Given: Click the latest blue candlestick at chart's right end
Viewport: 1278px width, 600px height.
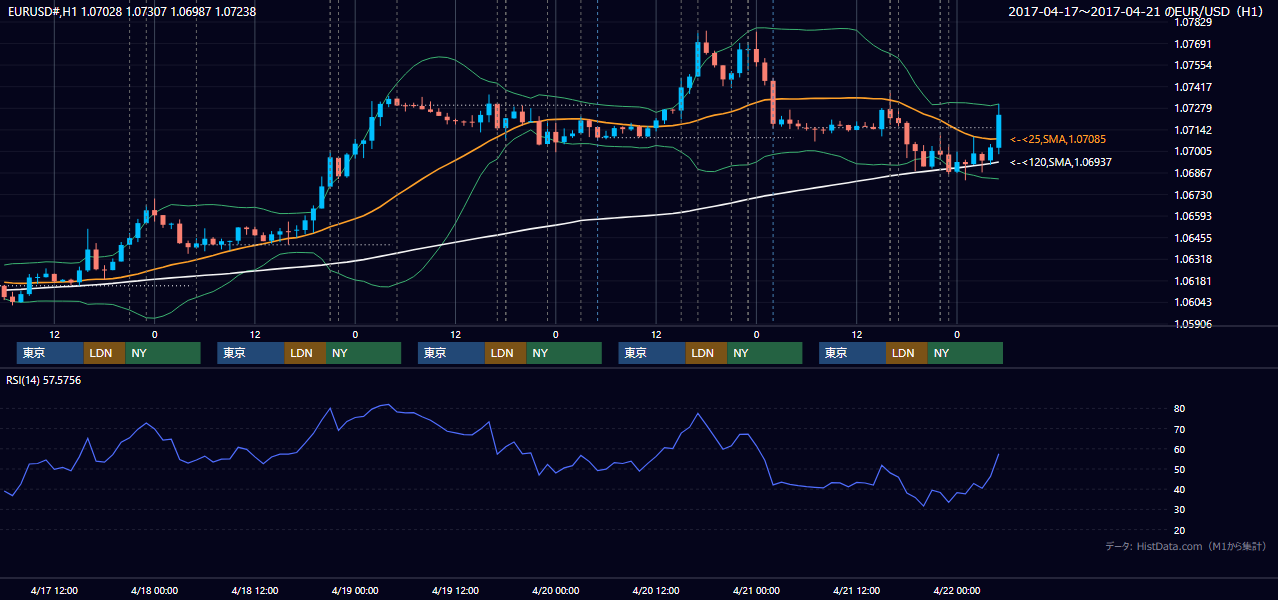Looking at the screenshot, I should pos(998,131).
